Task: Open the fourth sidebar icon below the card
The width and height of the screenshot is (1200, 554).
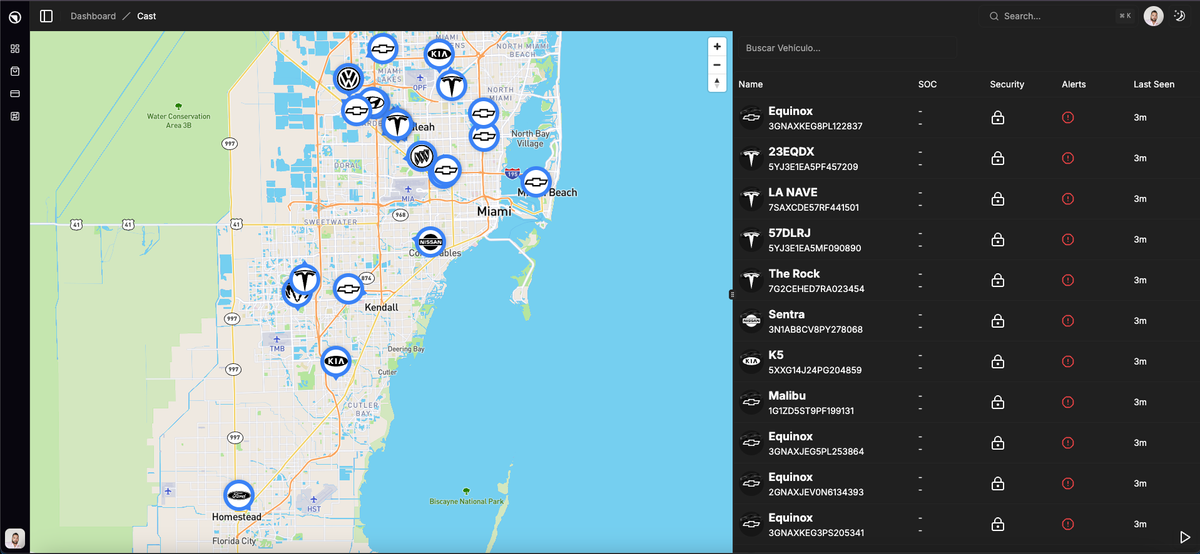Action: [x=15, y=117]
